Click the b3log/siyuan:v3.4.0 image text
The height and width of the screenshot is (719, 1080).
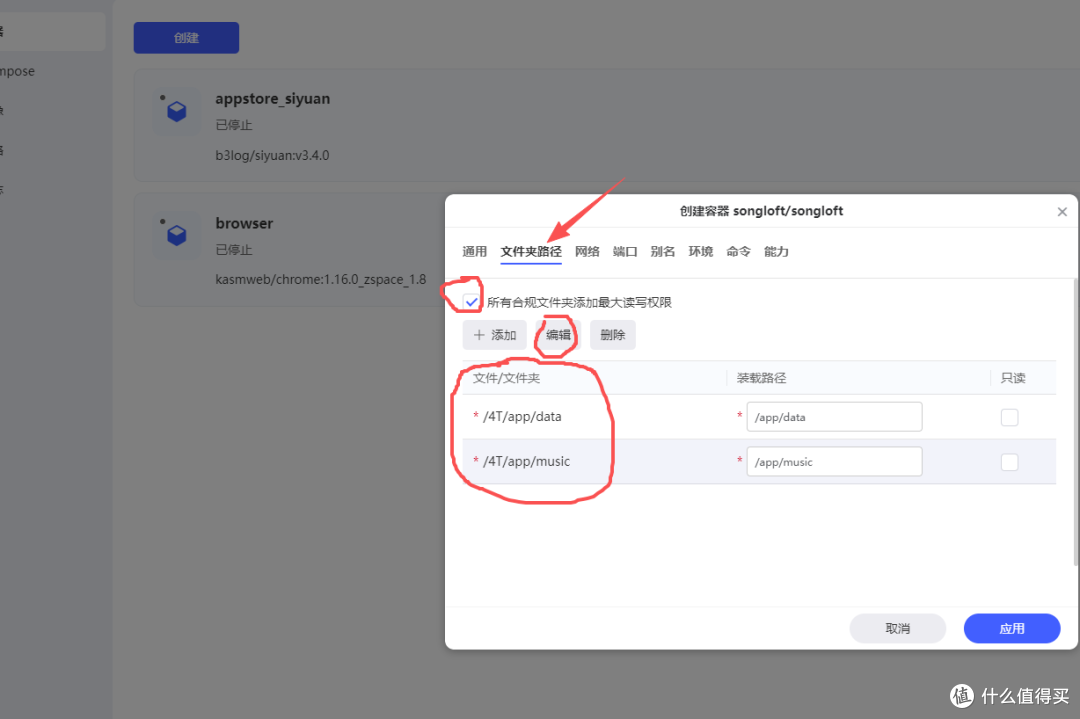(x=272, y=156)
